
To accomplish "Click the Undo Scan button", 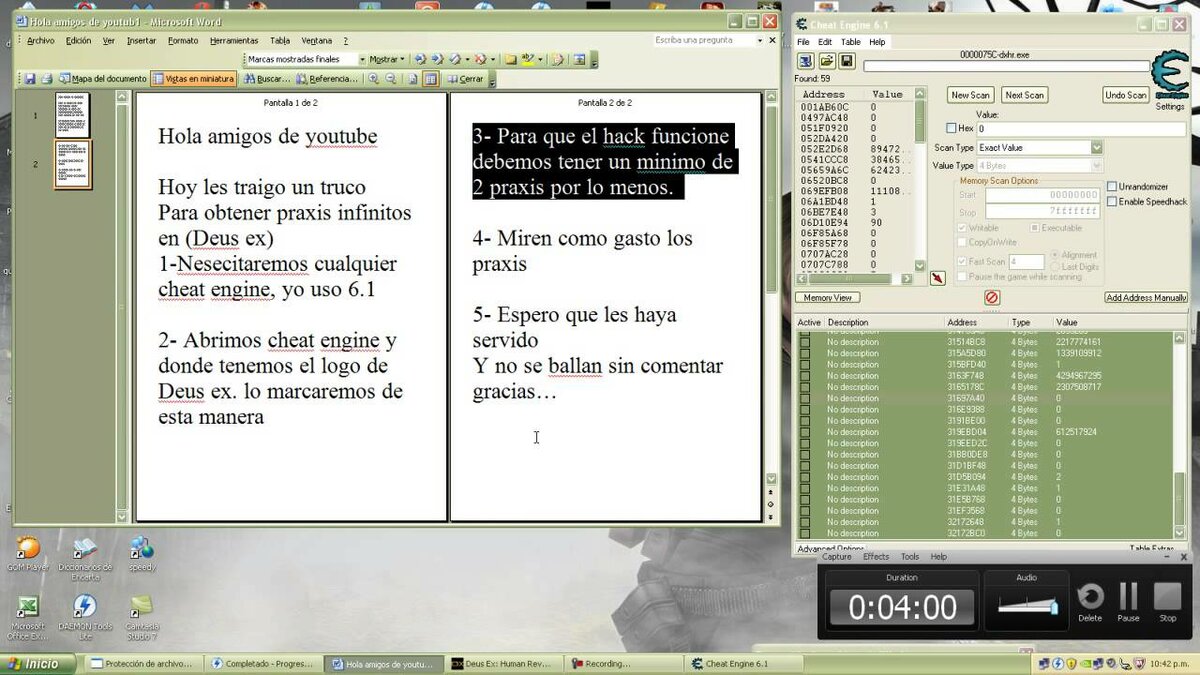I will (x=1125, y=95).
